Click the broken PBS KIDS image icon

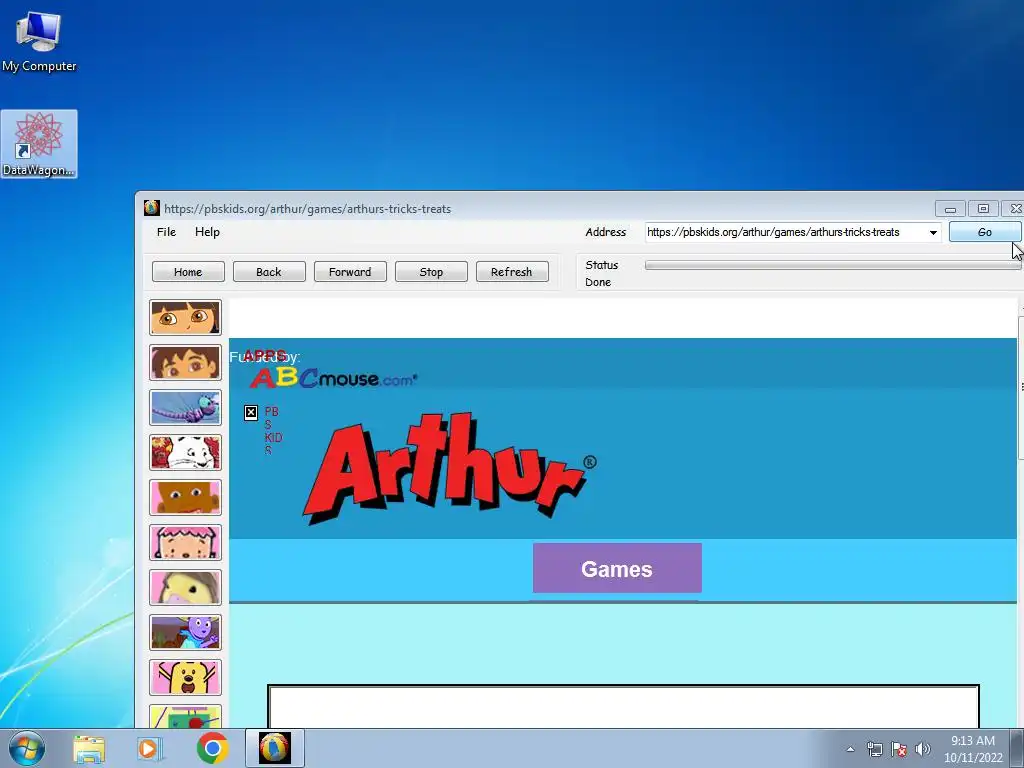click(251, 413)
